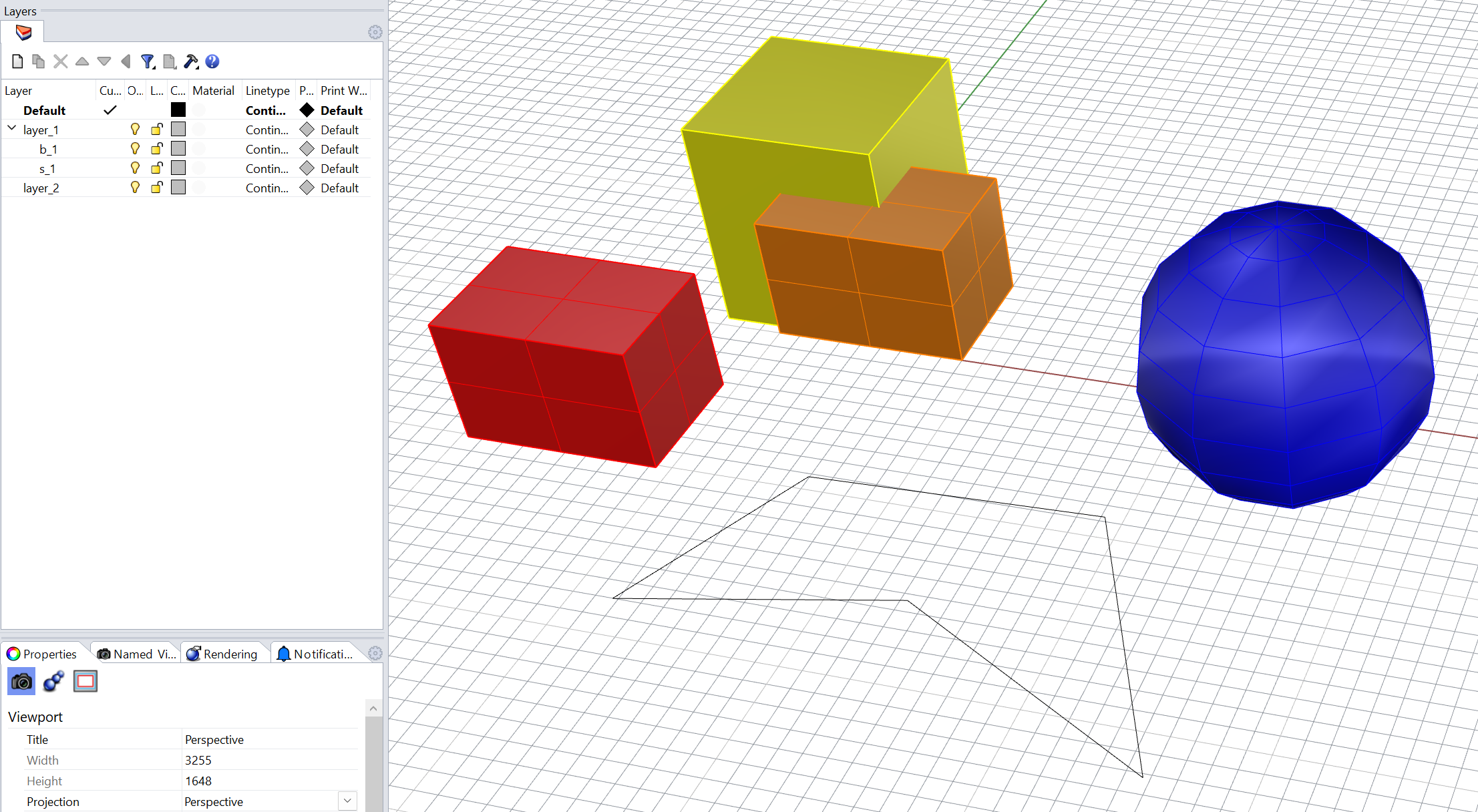Click the New Layer icon

pyautogui.click(x=18, y=61)
